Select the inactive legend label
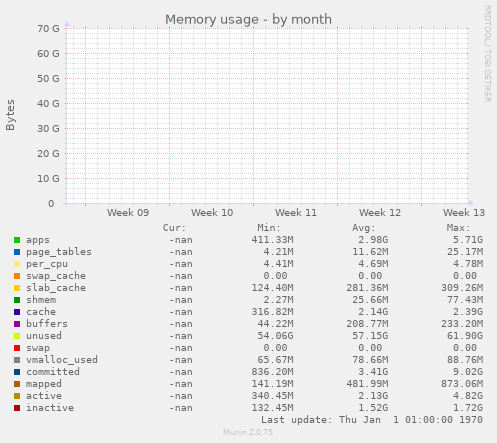497x443 pixels. click(50, 408)
